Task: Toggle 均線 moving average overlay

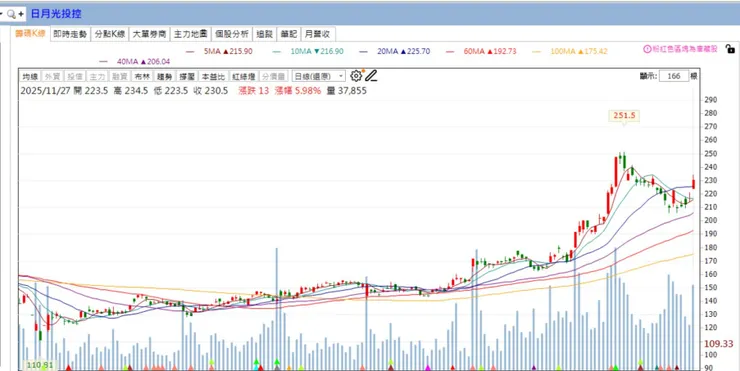Action: point(30,76)
